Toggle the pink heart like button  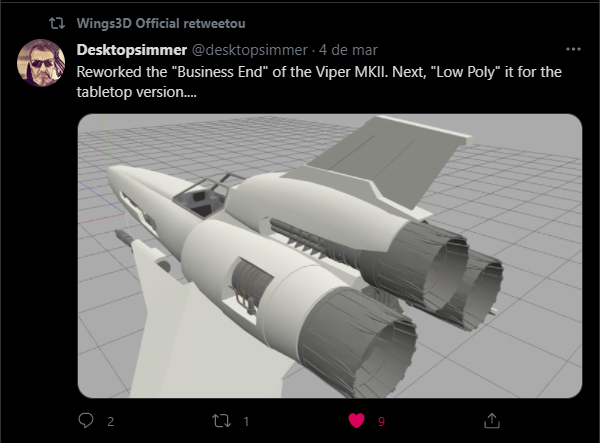[356, 421]
